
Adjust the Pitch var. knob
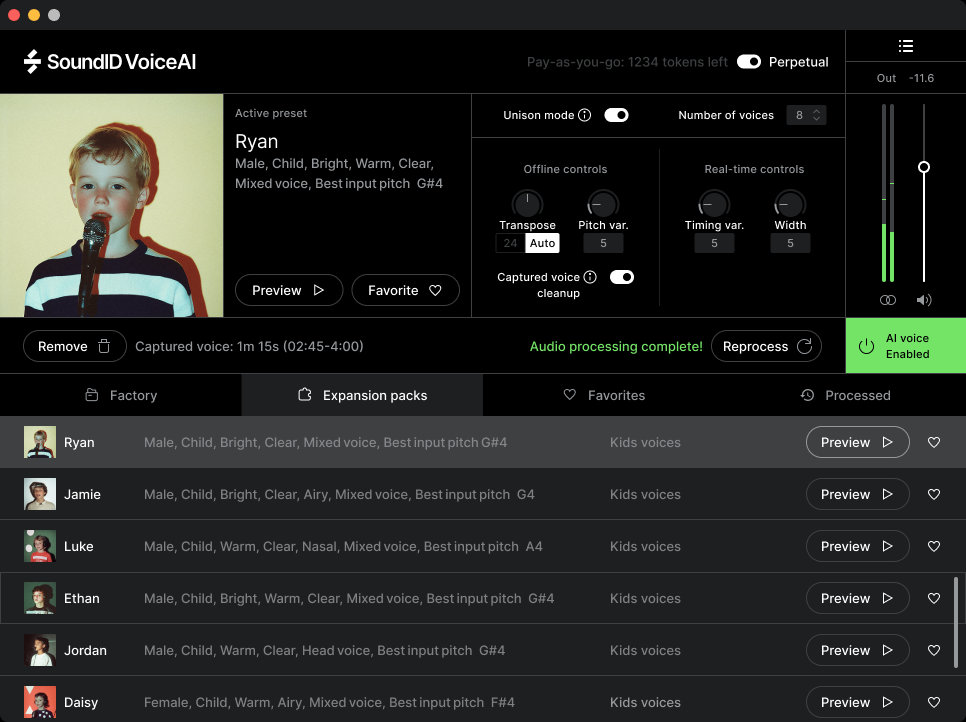[601, 203]
